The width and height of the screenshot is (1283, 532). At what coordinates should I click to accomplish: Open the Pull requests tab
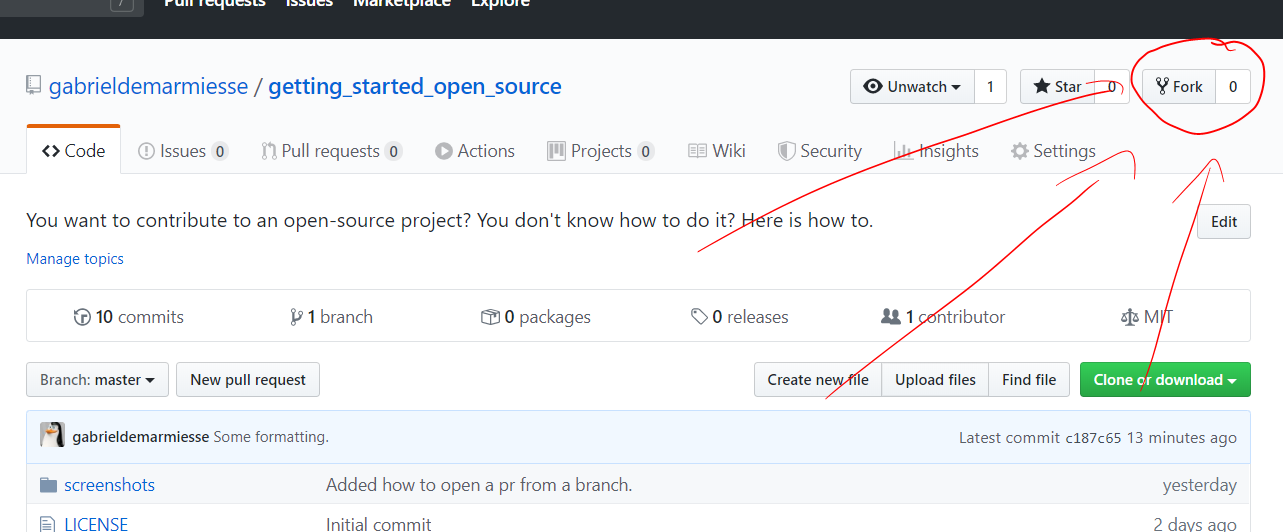[x=331, y=150]
